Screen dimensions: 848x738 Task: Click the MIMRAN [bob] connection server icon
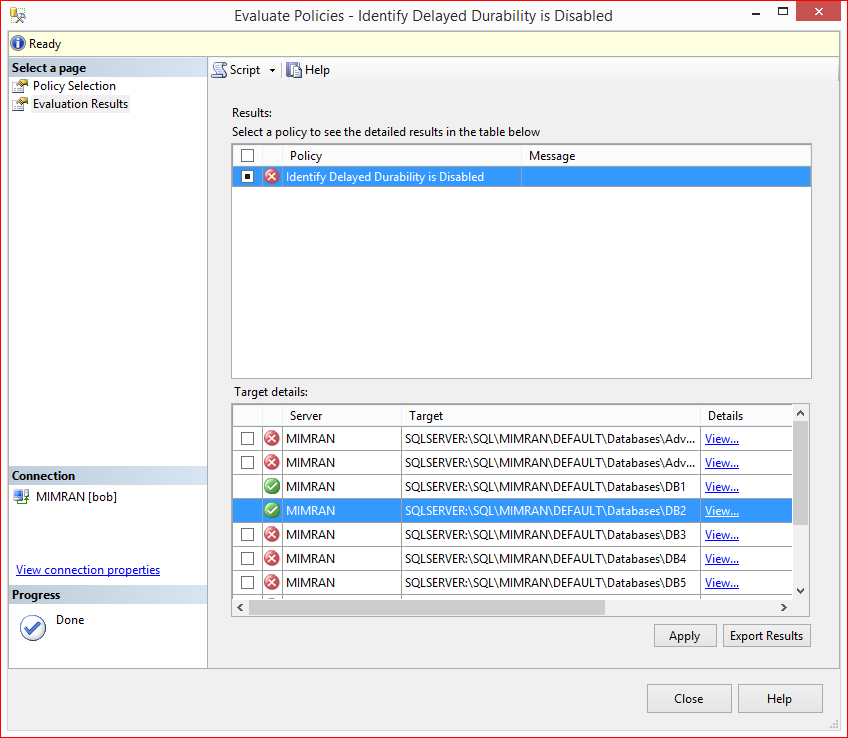point(21,497)
